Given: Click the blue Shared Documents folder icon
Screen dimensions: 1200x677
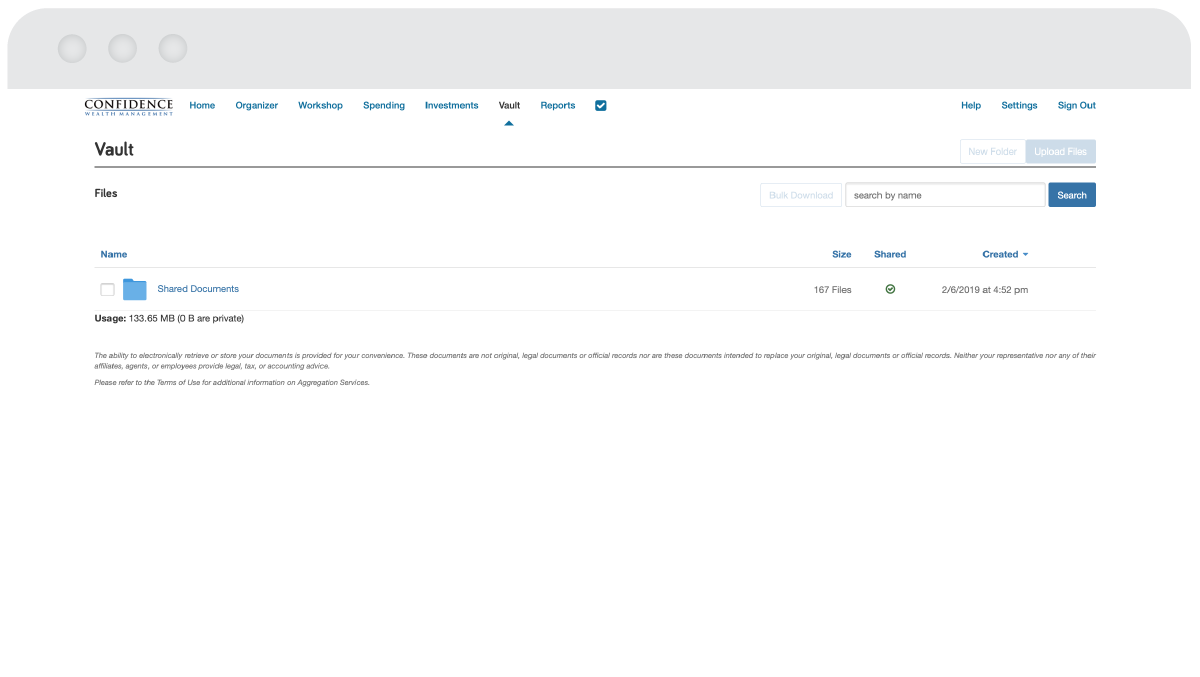Looking at the screenshot, I should [x=134, y=290].
